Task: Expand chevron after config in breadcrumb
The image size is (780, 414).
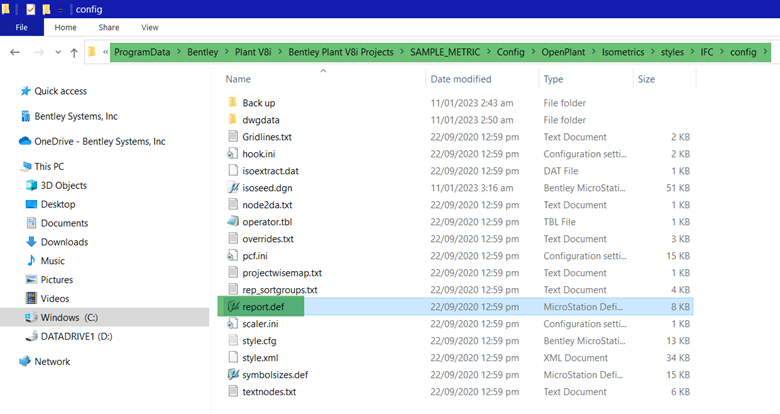Action: [765, 52]
